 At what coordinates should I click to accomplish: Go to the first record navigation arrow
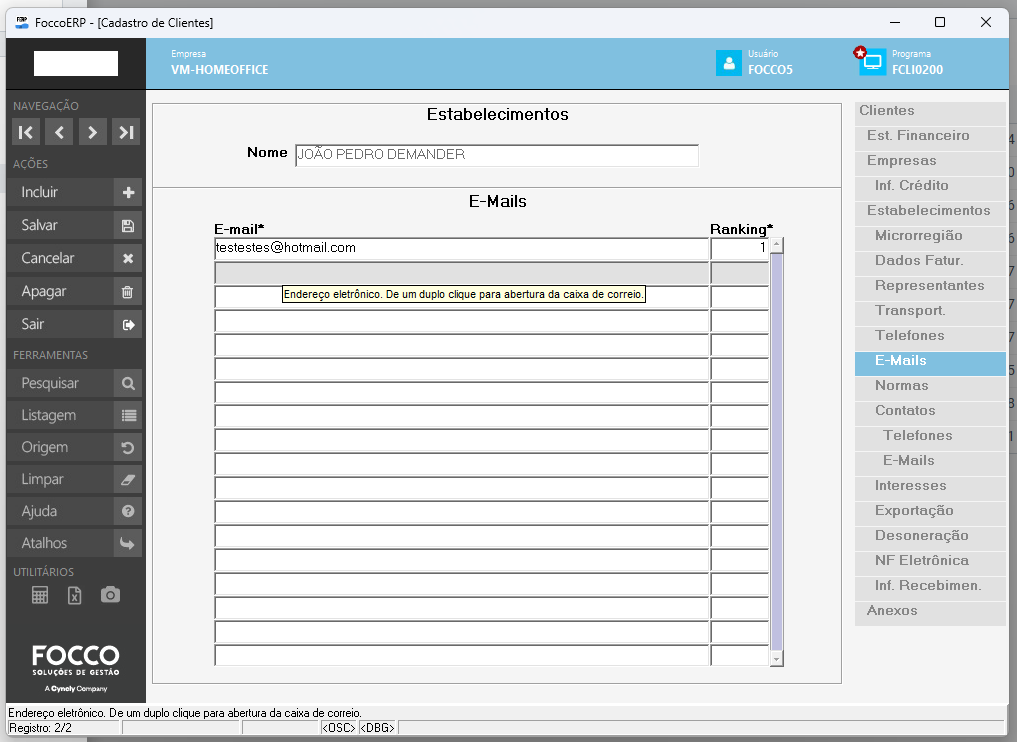pyautogui.click(x=26, y=132)
